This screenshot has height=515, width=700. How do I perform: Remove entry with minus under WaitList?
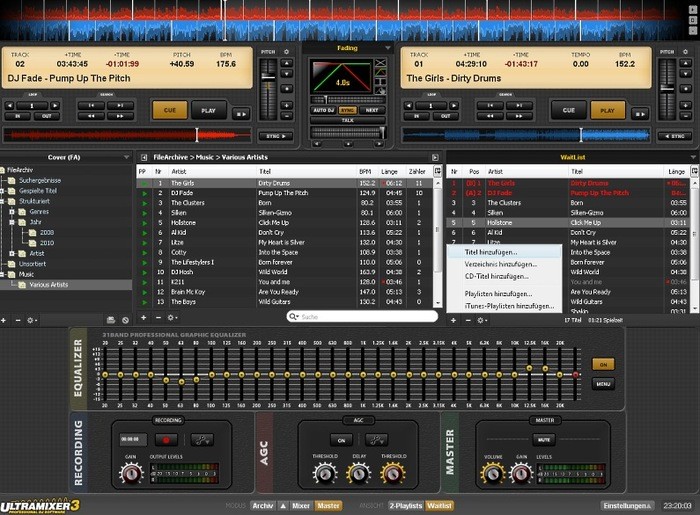tap(468, 320)
